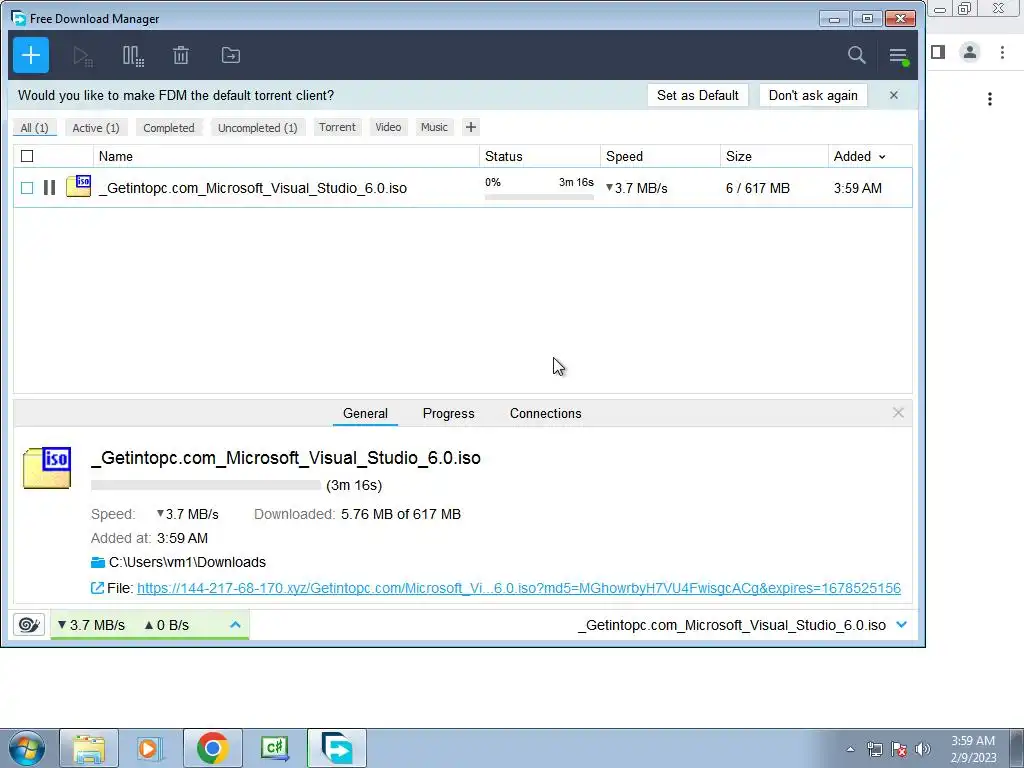The width and height of the screenshot is (1024, 768).
Task: Open Chrome side panel icon in background window
Action: 938,52
